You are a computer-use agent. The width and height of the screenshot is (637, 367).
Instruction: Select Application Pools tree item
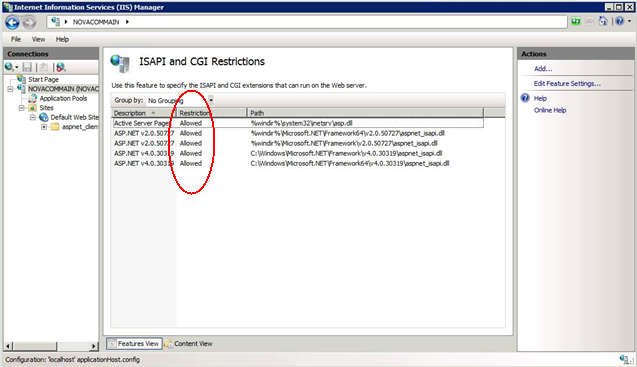63,98
